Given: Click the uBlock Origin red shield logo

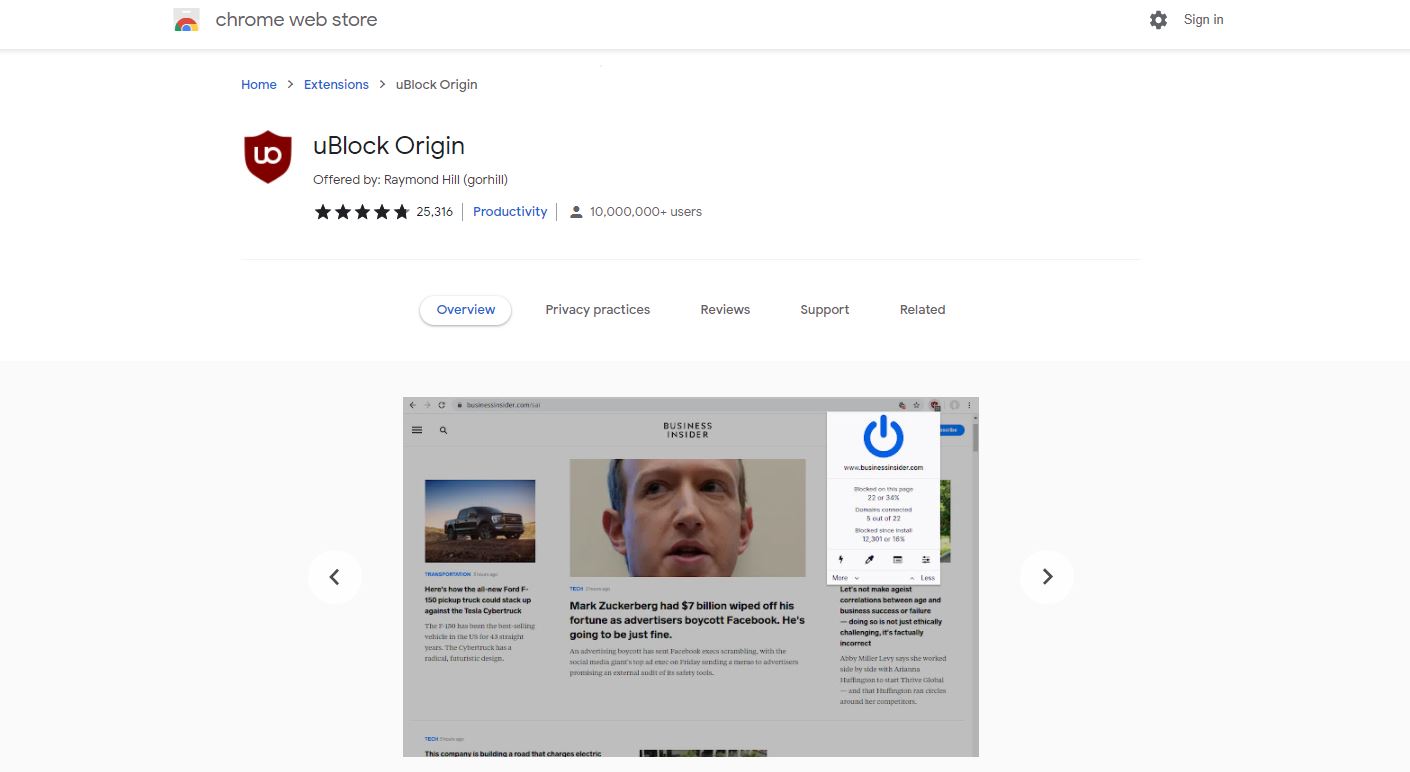Looking at the screenshot, I should pos(268,157).
